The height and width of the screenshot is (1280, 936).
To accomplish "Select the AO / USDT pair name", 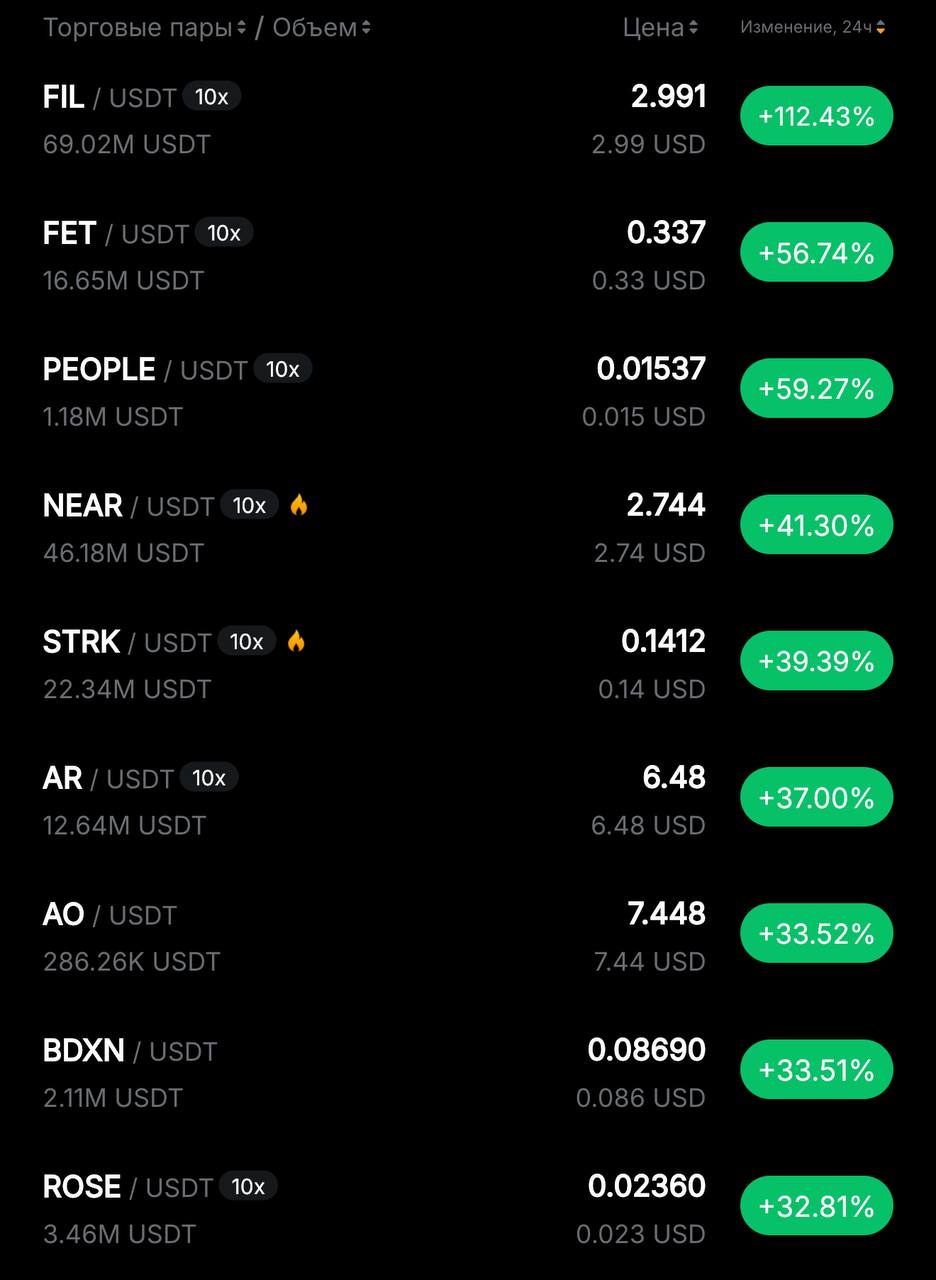I will coord(109,915).
